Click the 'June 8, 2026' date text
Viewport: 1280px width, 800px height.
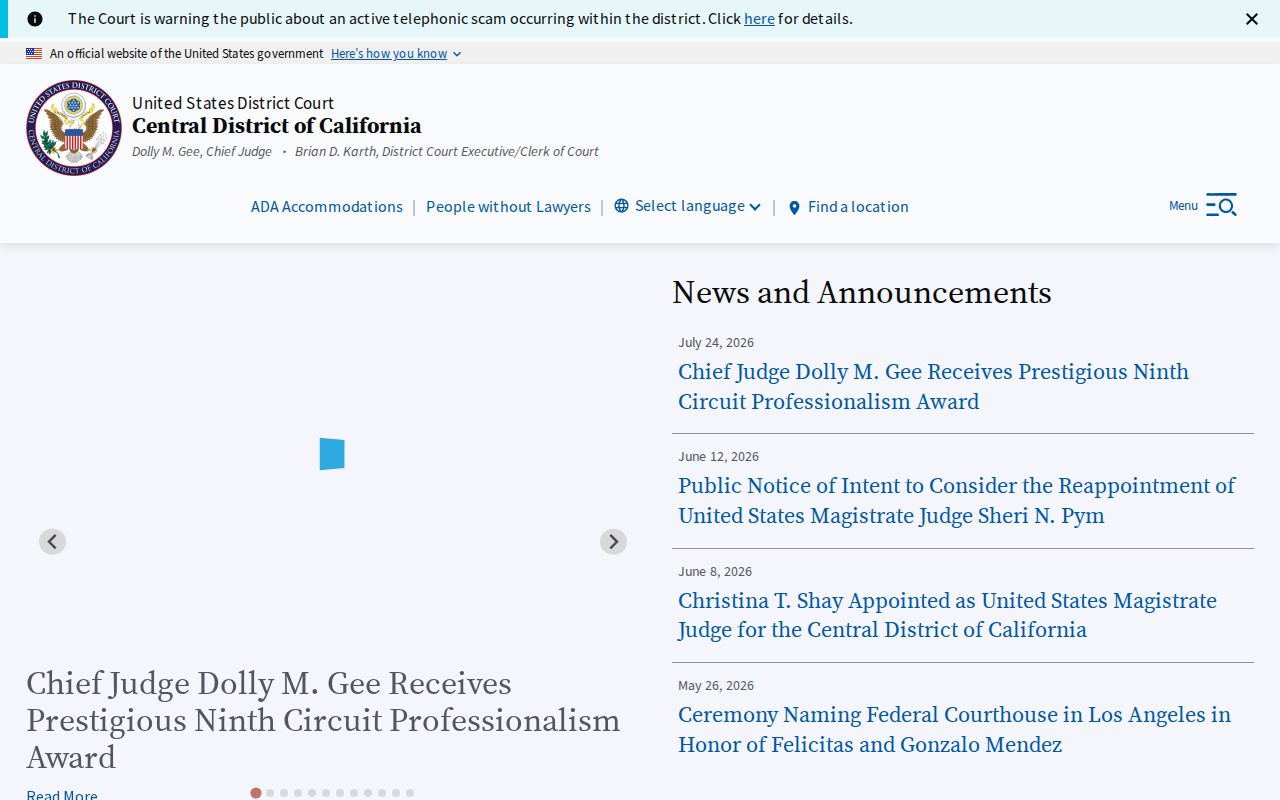pyautogui.click(x=715, y=571)
